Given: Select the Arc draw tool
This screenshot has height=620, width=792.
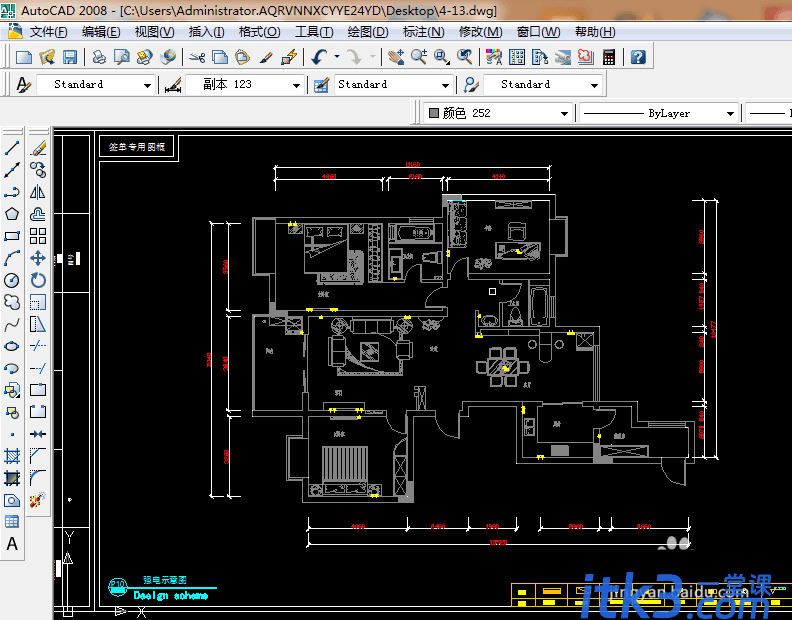Looking at the screenshot, I should [x=12, y=258].
